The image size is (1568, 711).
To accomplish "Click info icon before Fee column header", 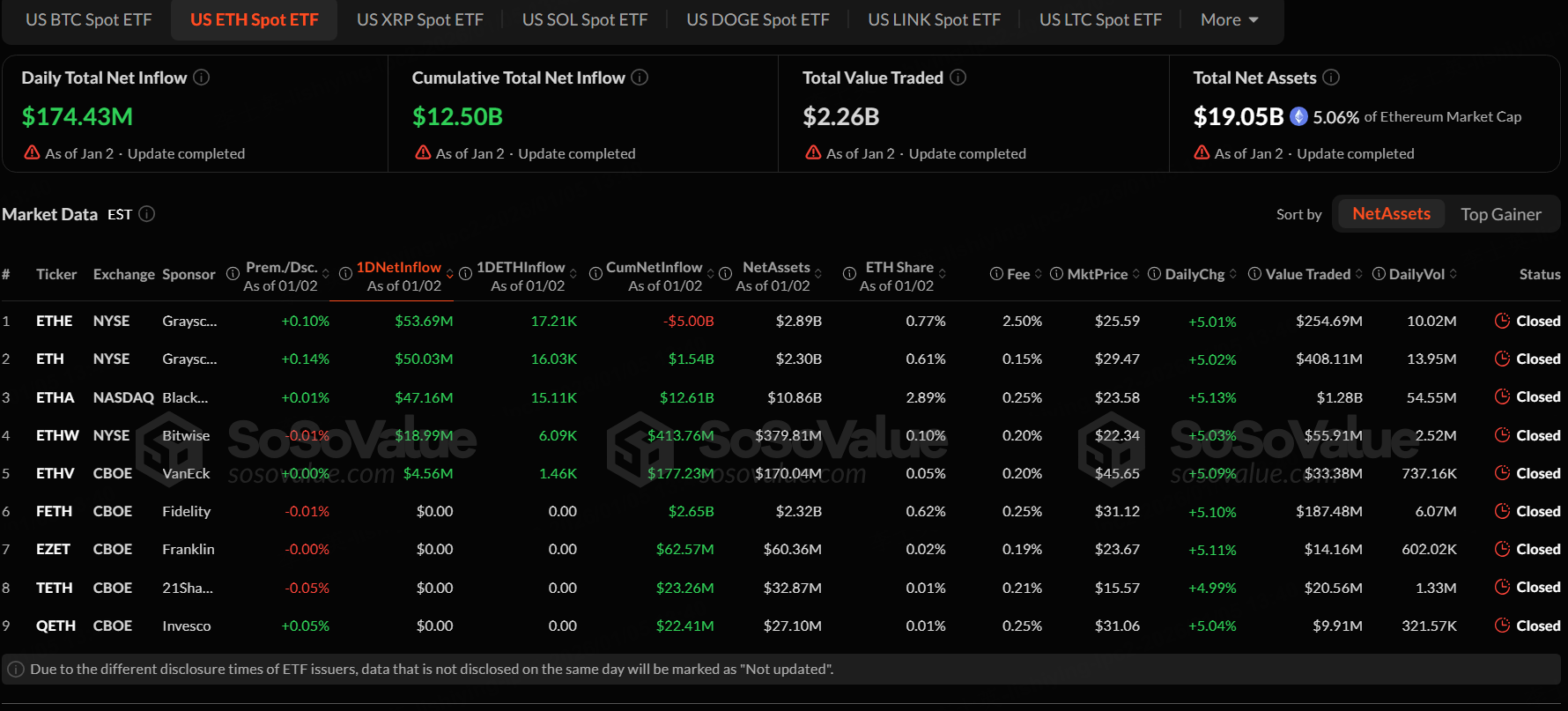I will click(996, 274).
